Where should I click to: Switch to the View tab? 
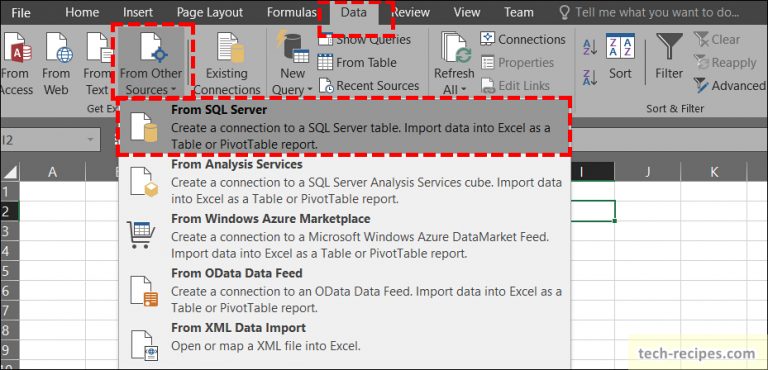click(467, 12)
